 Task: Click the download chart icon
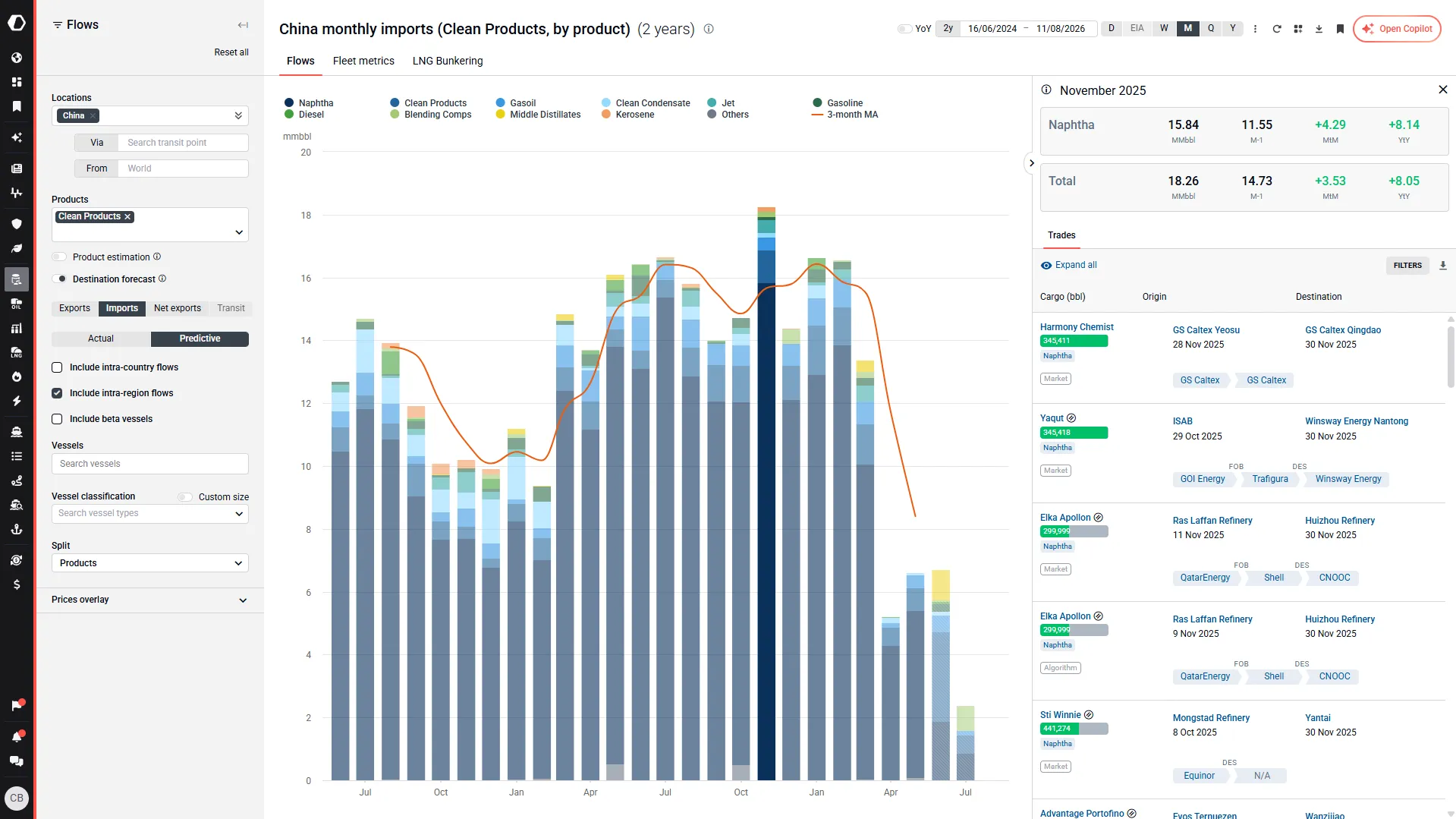(x=1319, y=29)
